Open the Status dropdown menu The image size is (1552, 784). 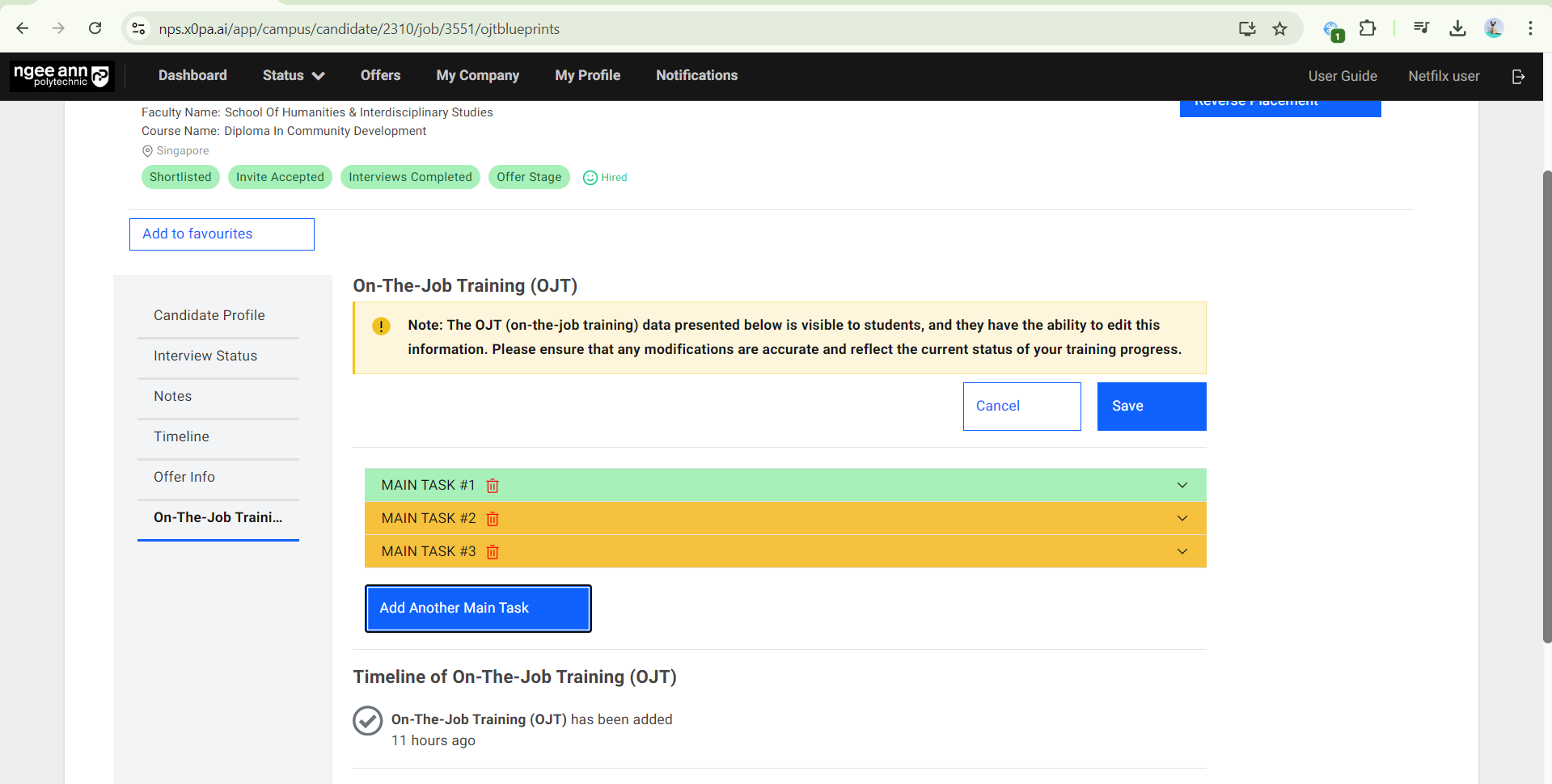[x=293, y=75]
